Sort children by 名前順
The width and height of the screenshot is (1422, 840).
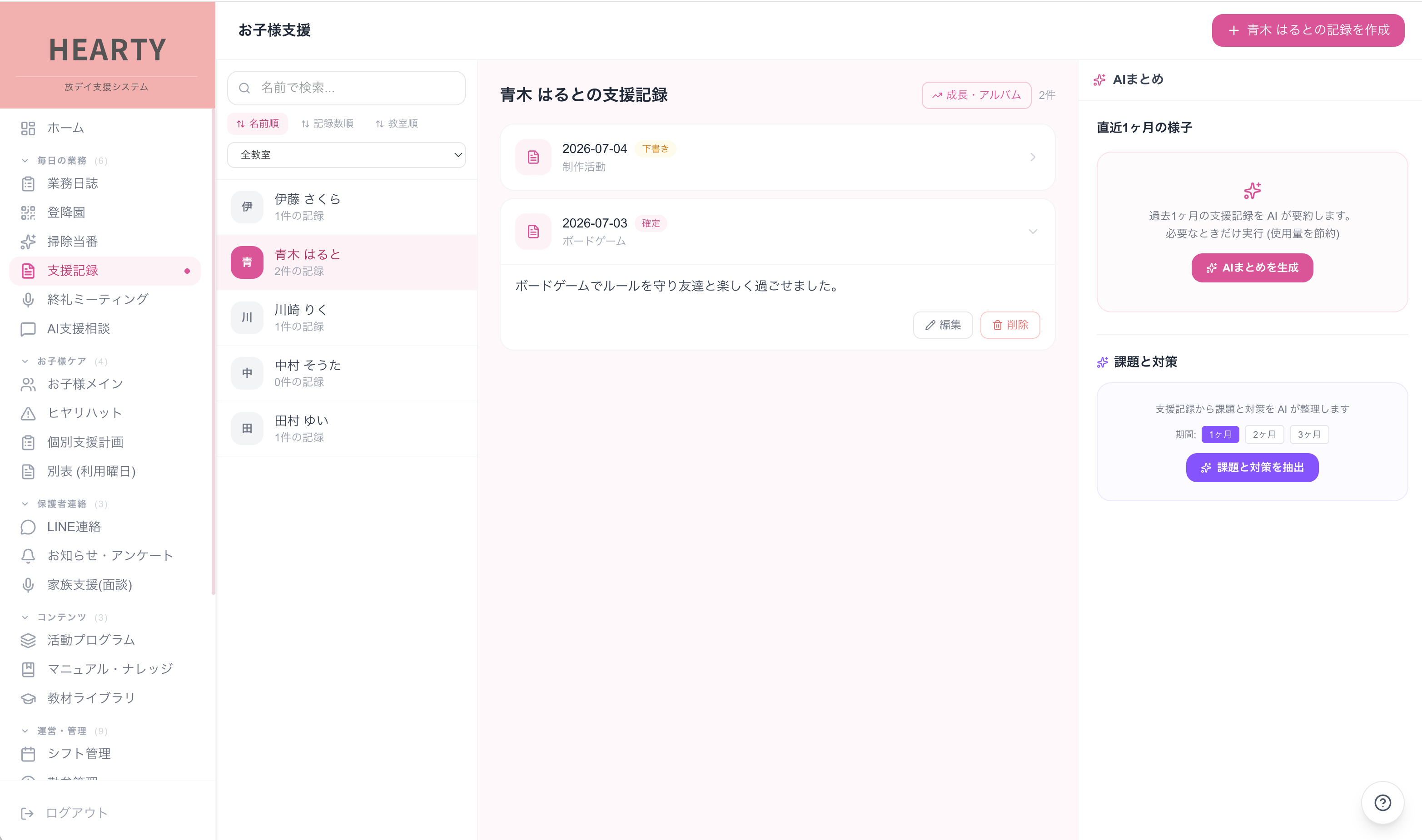click(x=258, y=124)
